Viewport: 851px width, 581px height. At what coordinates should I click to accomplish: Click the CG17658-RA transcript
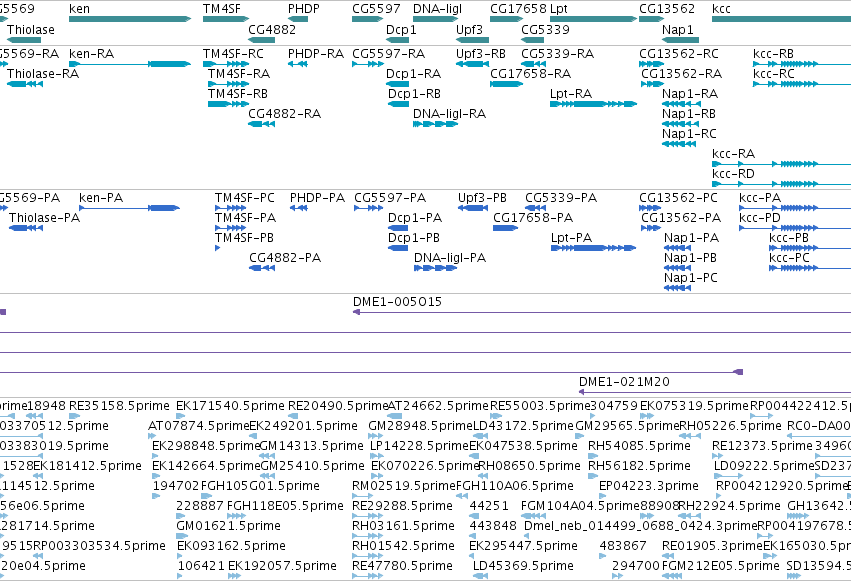506,84
